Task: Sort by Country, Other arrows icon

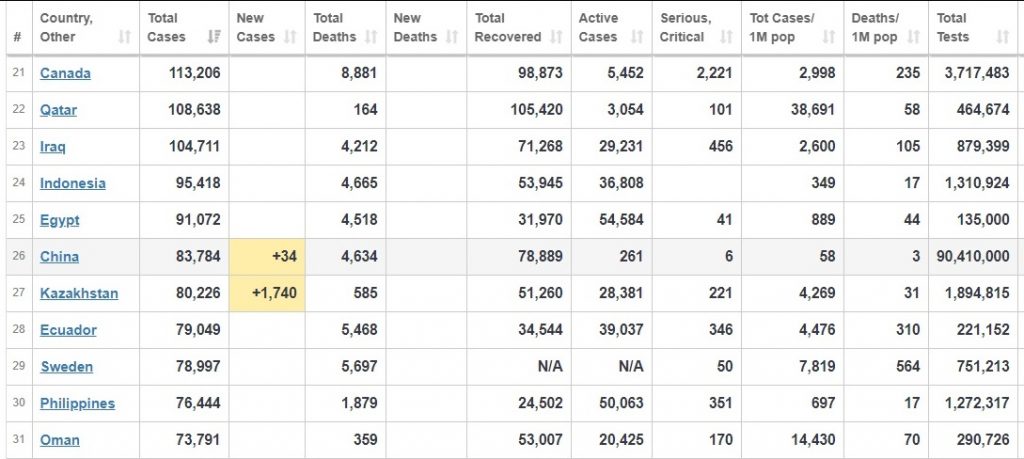Action: pyautogui.click(x=124, y=37)
